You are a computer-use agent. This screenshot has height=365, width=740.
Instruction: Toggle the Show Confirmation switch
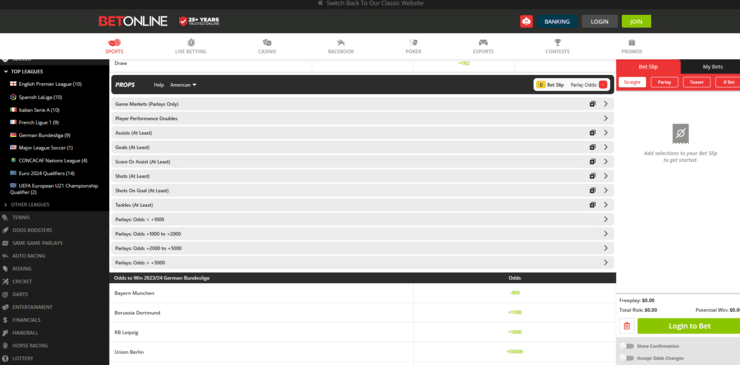pyautogui.click(x=627, y=346)
